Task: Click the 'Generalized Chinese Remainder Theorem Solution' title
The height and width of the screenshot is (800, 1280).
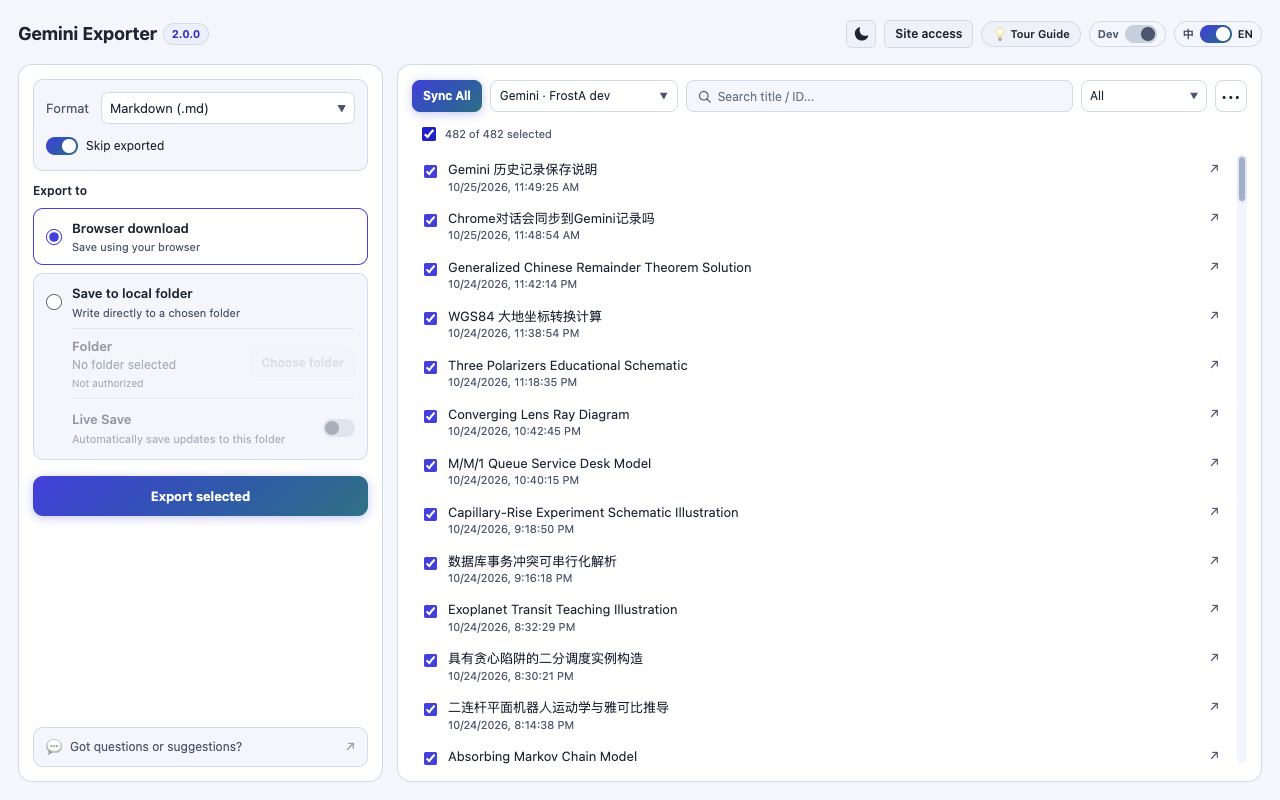Action: pos(600,268)
